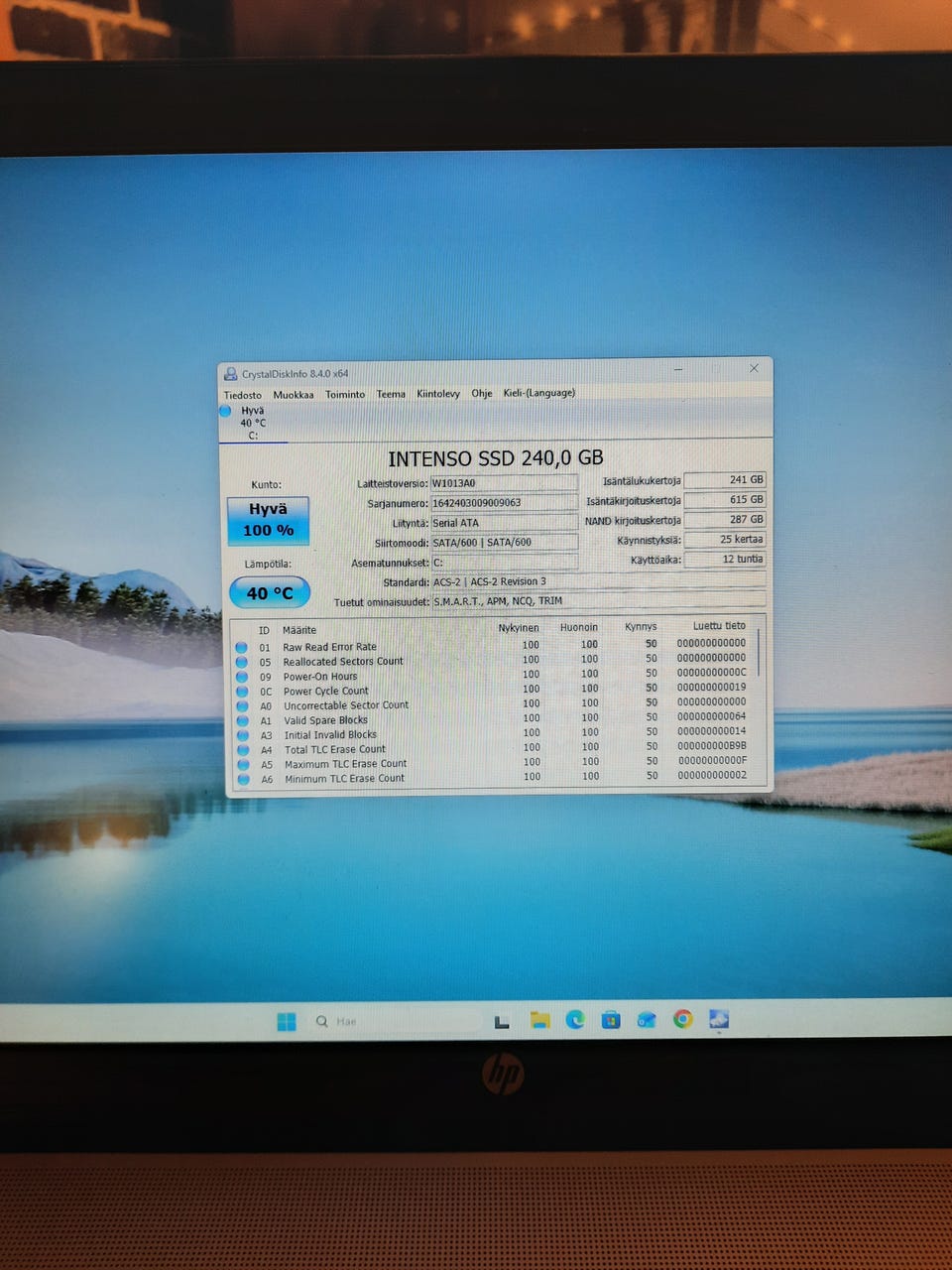Click the 40 °C temperature button
The height and width of the screenshot is (1270, 952).
pos(270,593)
